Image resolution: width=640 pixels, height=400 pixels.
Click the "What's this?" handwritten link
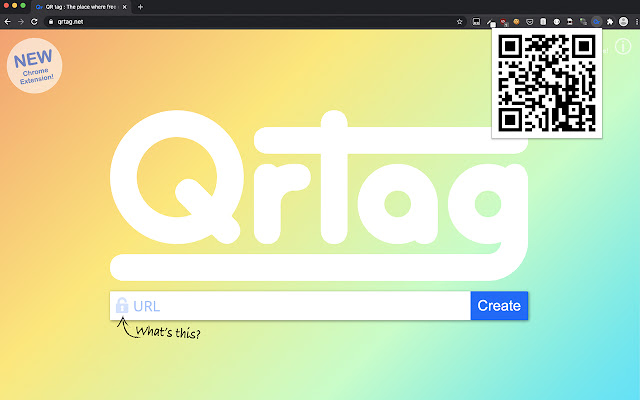coord(168,332)
